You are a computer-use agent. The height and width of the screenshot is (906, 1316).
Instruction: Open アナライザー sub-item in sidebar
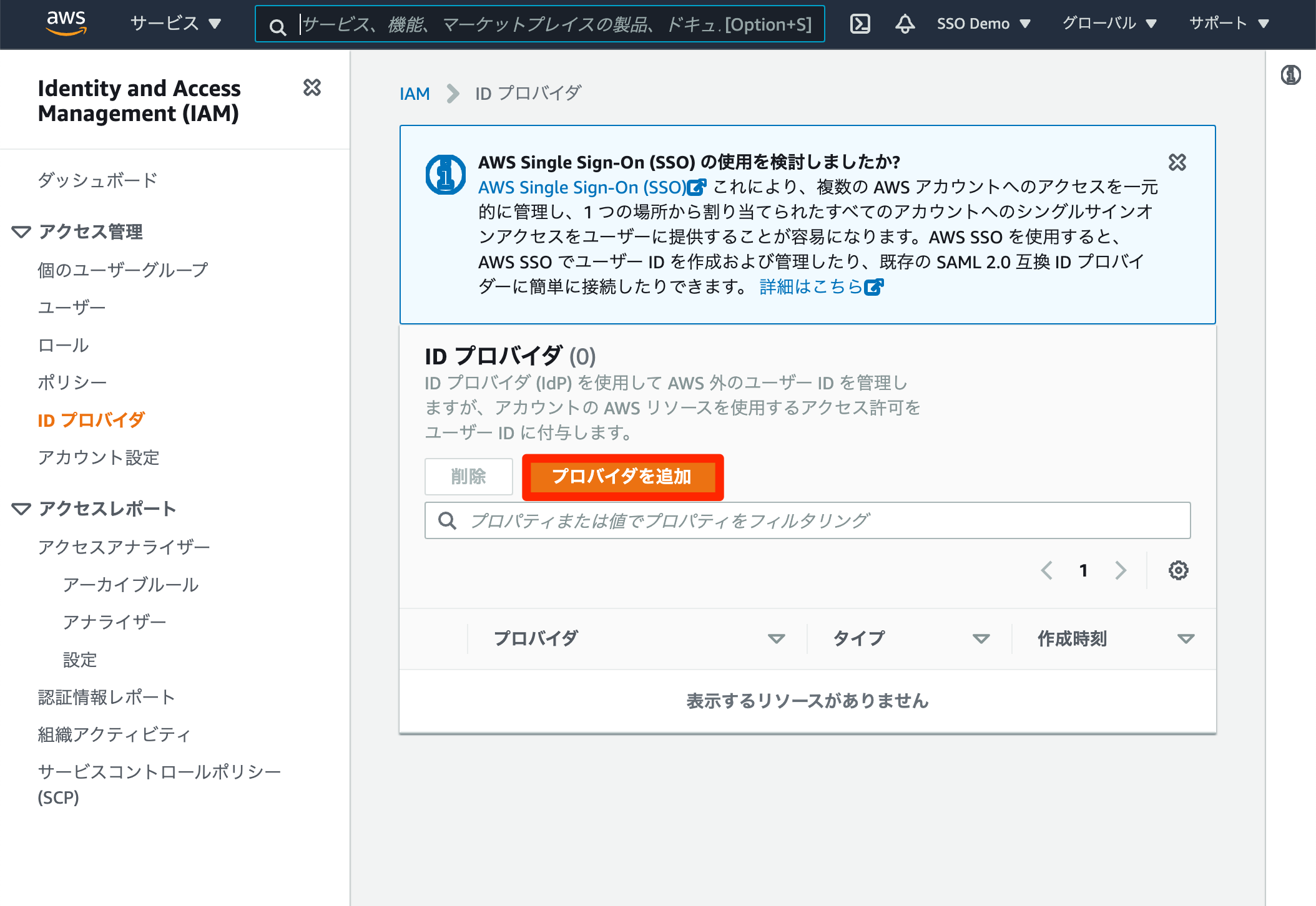[x=114, y=622]
